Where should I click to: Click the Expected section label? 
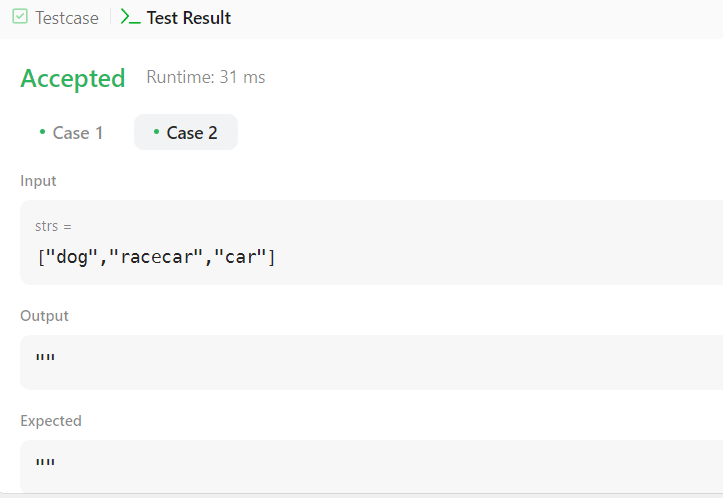pyautogui.click(x=51, y=421)
